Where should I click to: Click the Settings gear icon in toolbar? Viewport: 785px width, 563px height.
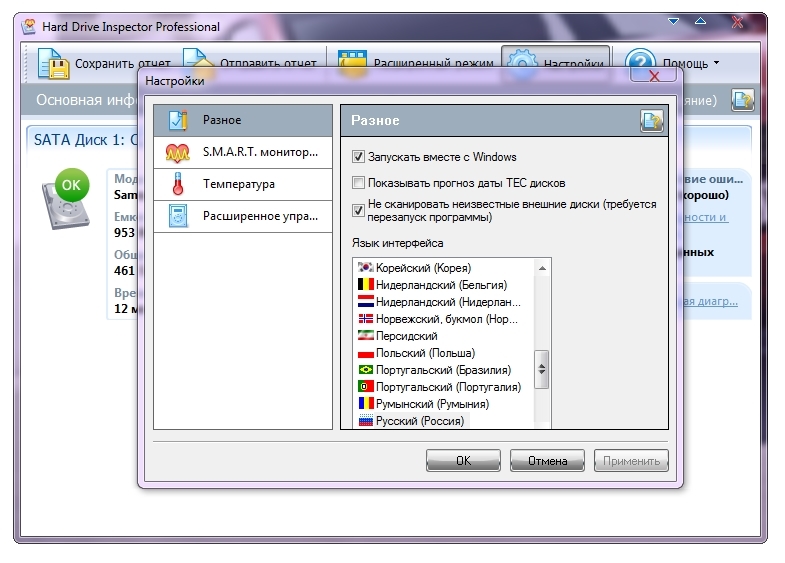[522, 60]
